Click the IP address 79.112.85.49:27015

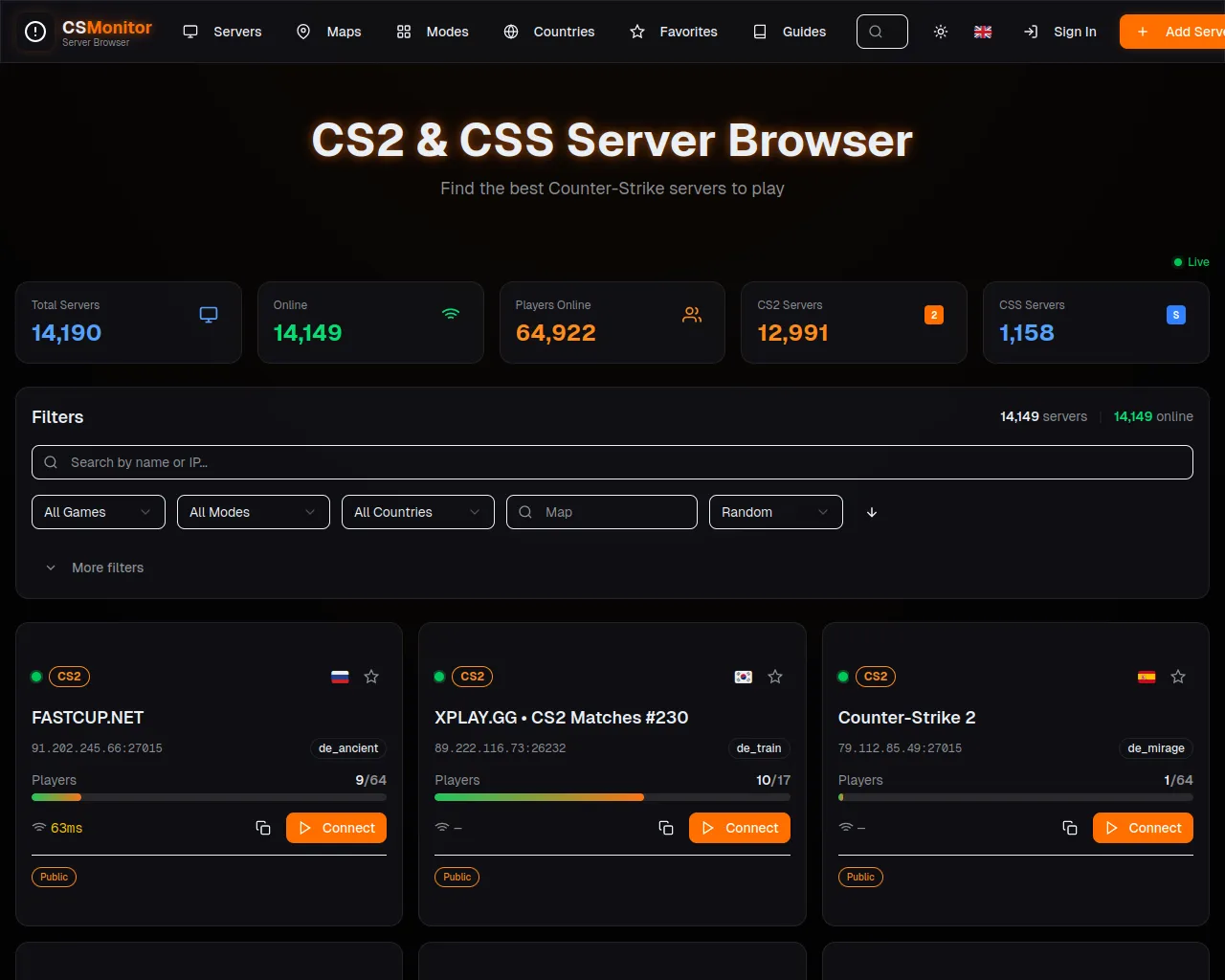tap(901, 748)
